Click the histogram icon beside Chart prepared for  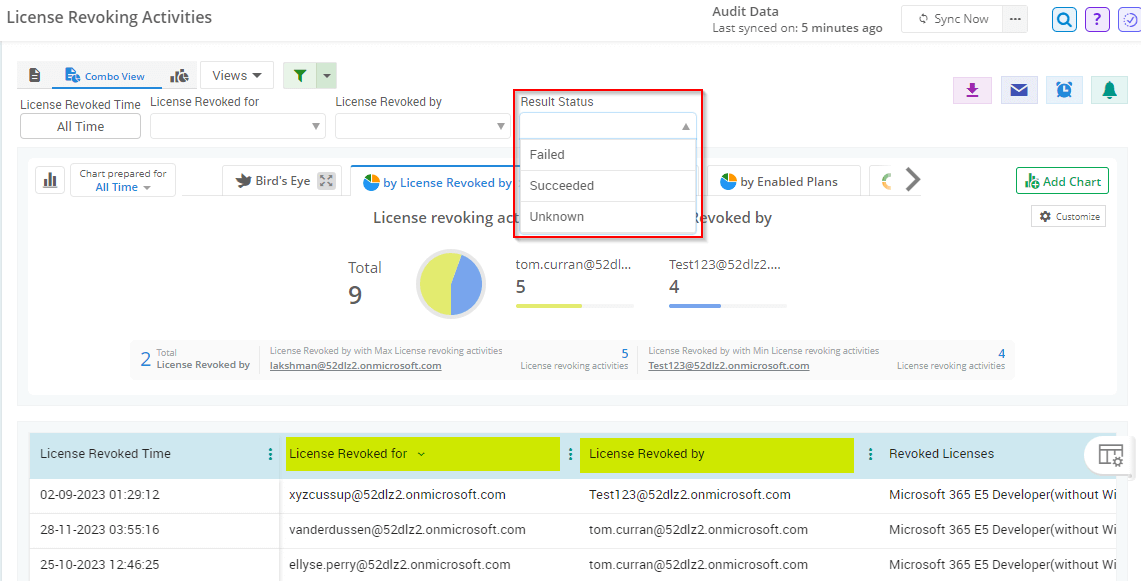[x=49, y=180]
